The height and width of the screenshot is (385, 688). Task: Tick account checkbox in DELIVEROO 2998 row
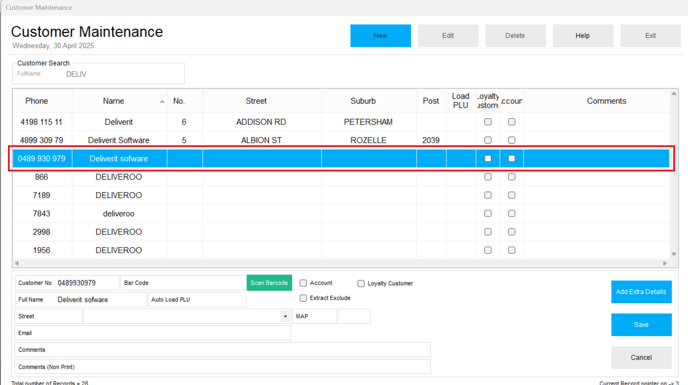point(512,232)
